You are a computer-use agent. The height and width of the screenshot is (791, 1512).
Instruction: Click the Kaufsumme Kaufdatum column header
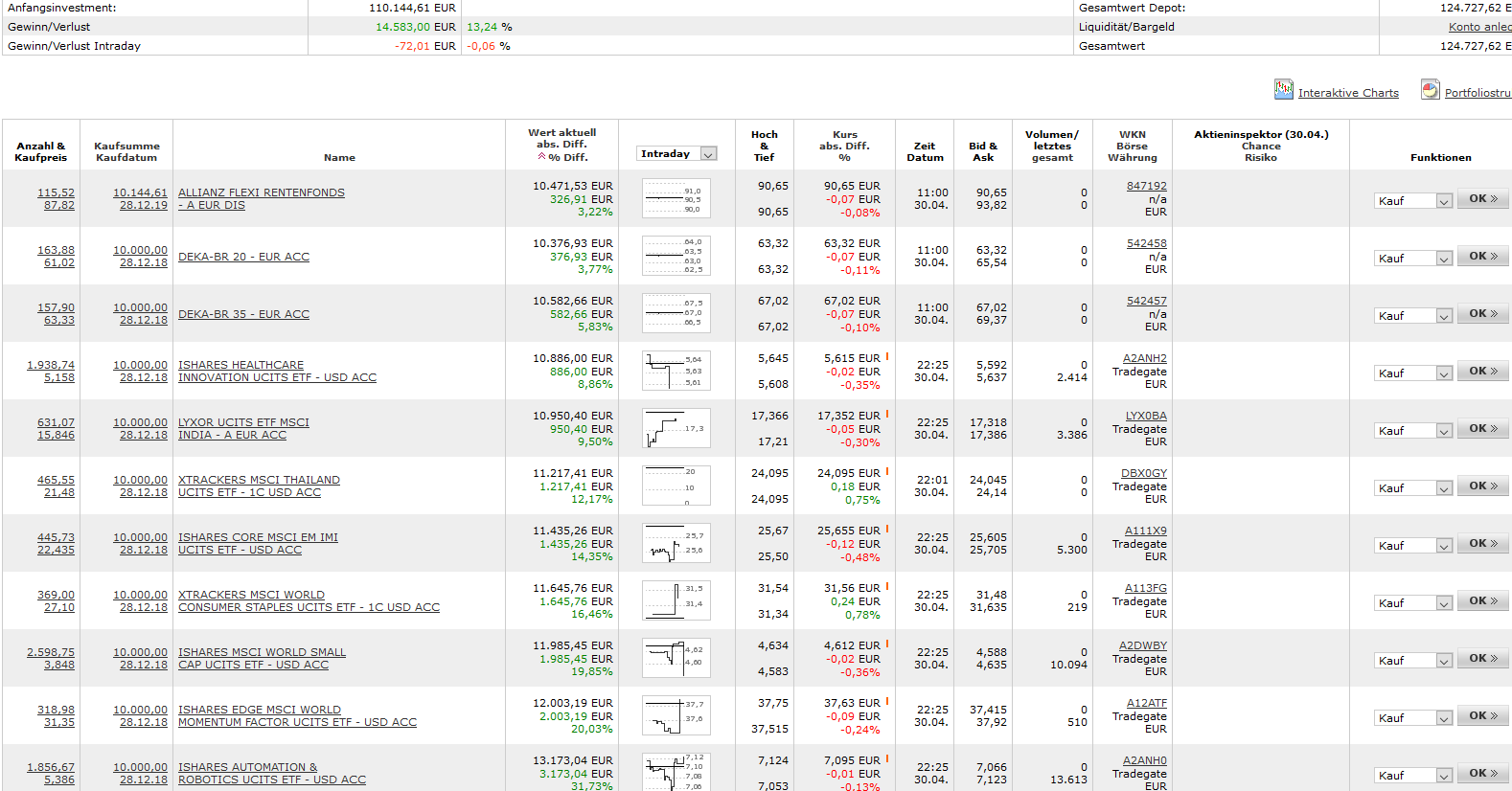coord(126,151)
